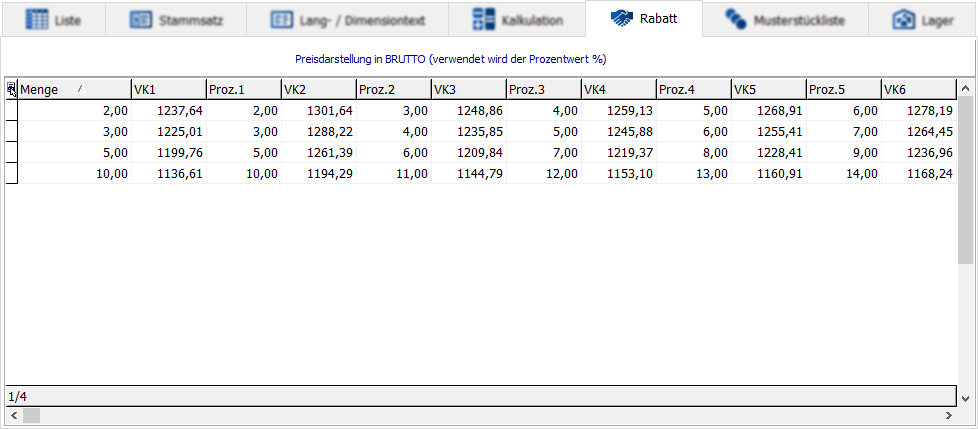Click VK2 value 1288,22
The height and width of the screenshot is (429, 978).
(319, 132)
